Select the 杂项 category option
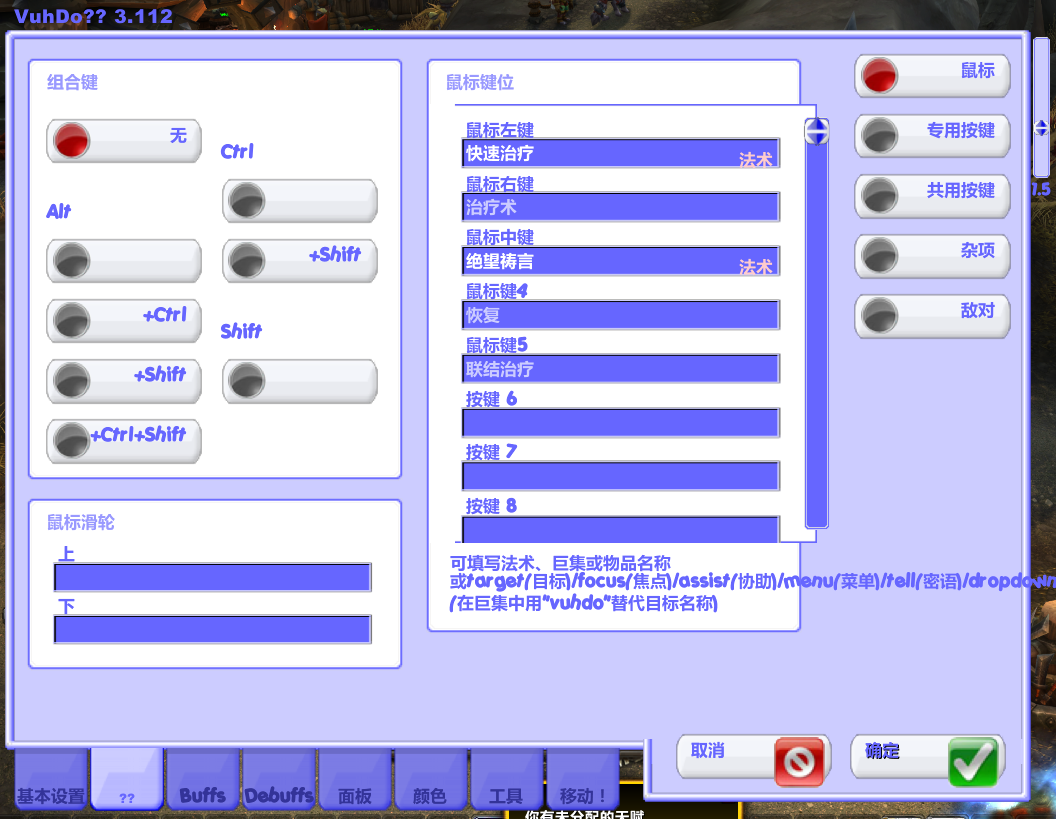 (880, 256)
